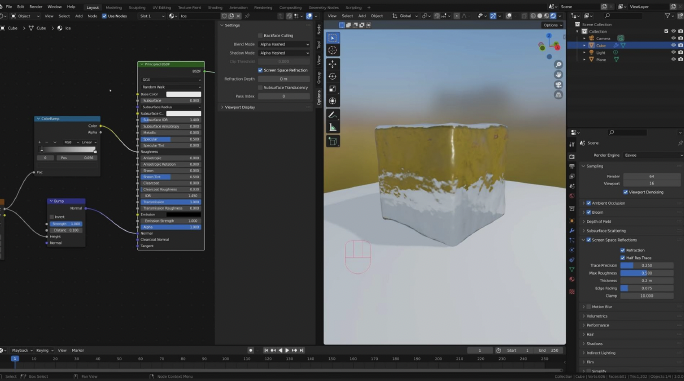Collapse the Sampling panel
This screenshot has width=684, height=381.
coord(595,166)
